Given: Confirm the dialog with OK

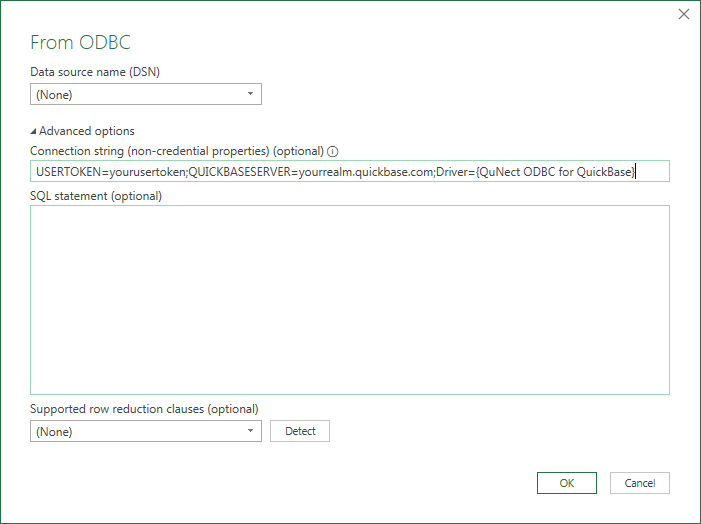Looking at the screenshot, I should (567, 483).
